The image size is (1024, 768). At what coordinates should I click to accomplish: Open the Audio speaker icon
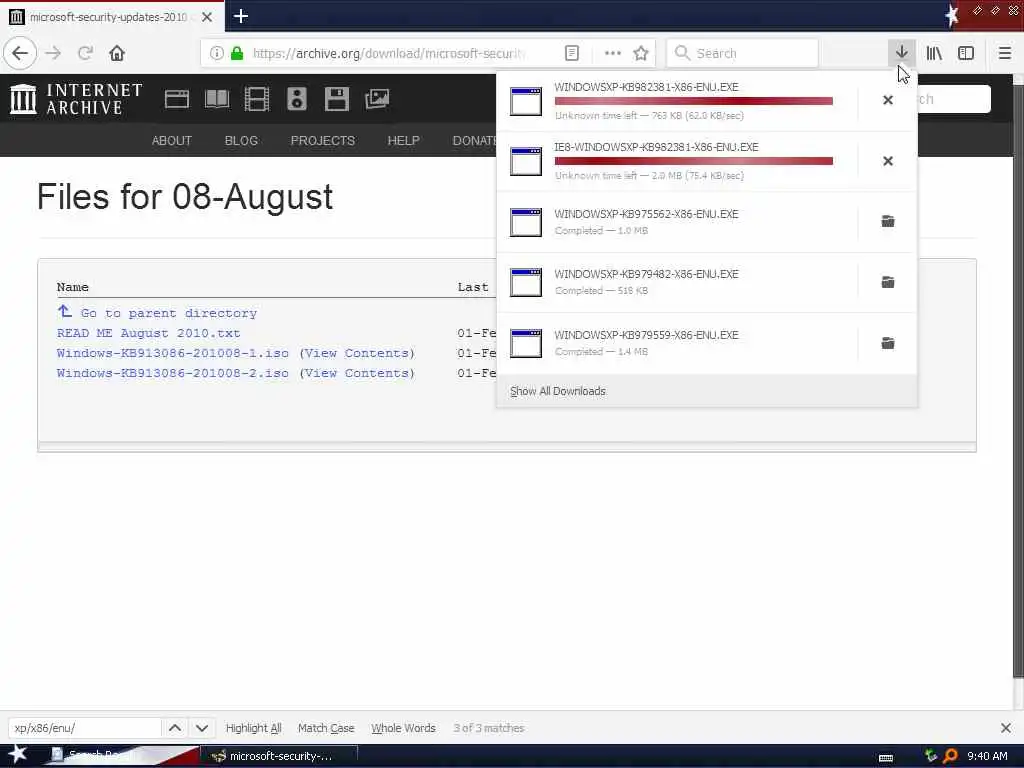(x=296, y=99)
